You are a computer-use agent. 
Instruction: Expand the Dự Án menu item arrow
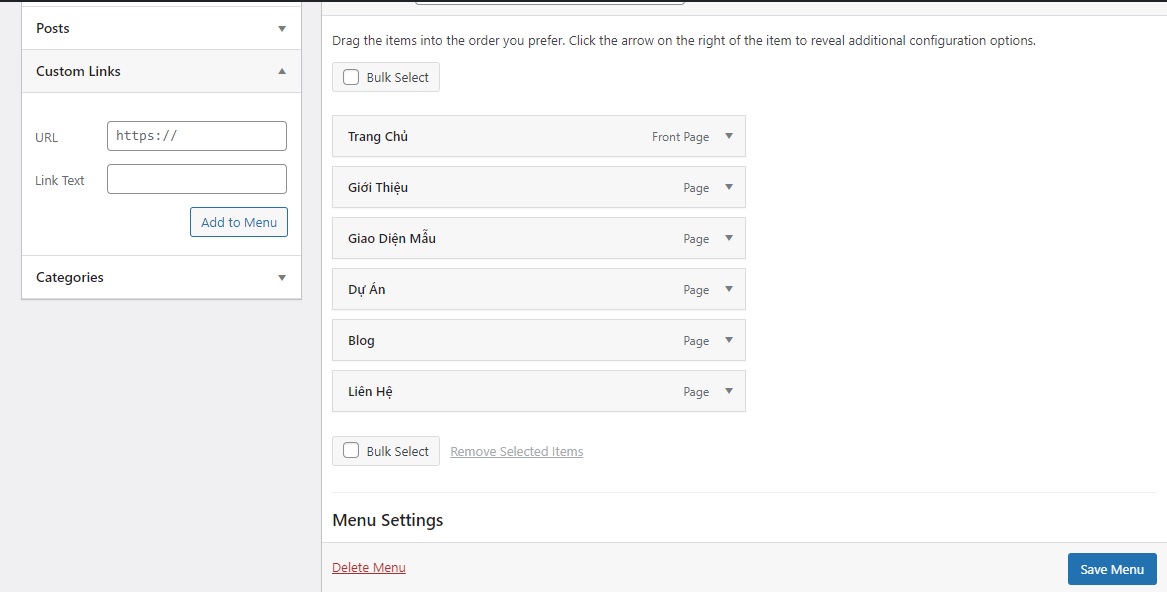(x=728, y=289)
